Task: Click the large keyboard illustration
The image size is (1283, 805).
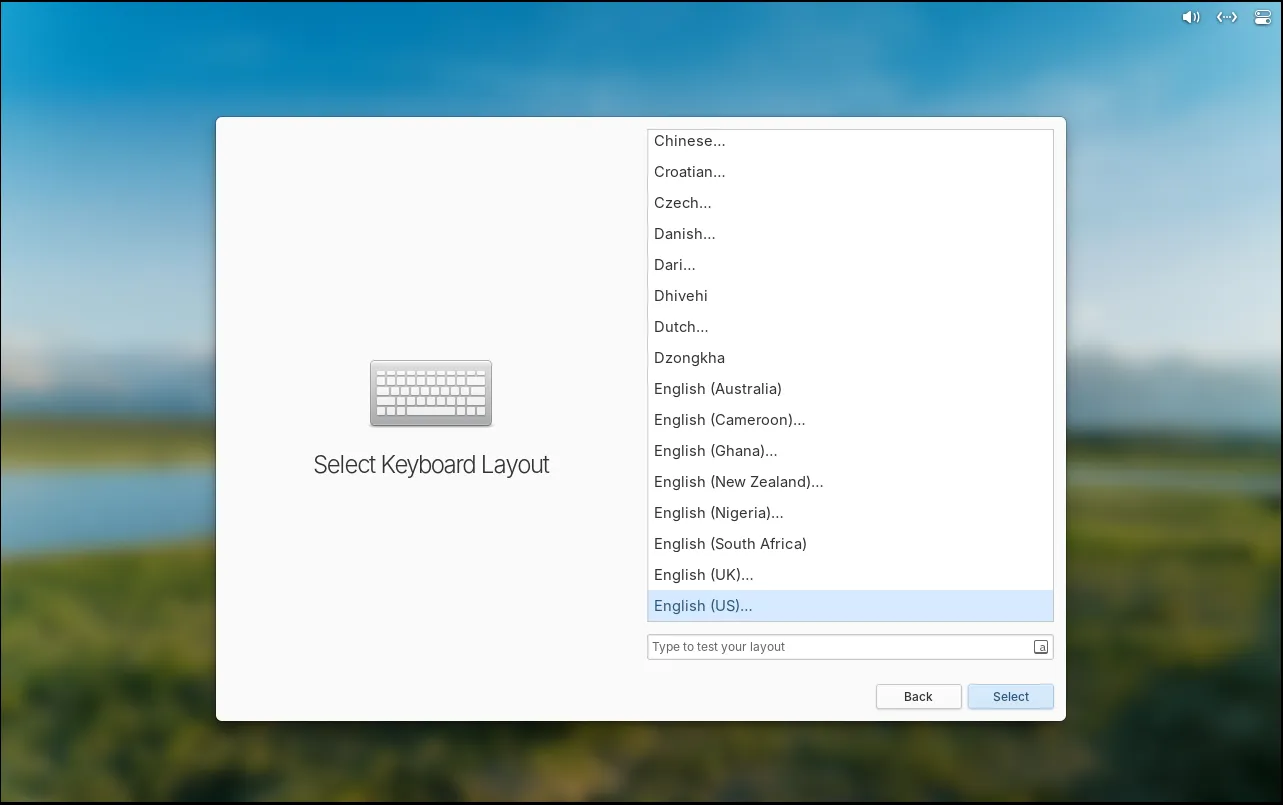Action: pos(431,393)
